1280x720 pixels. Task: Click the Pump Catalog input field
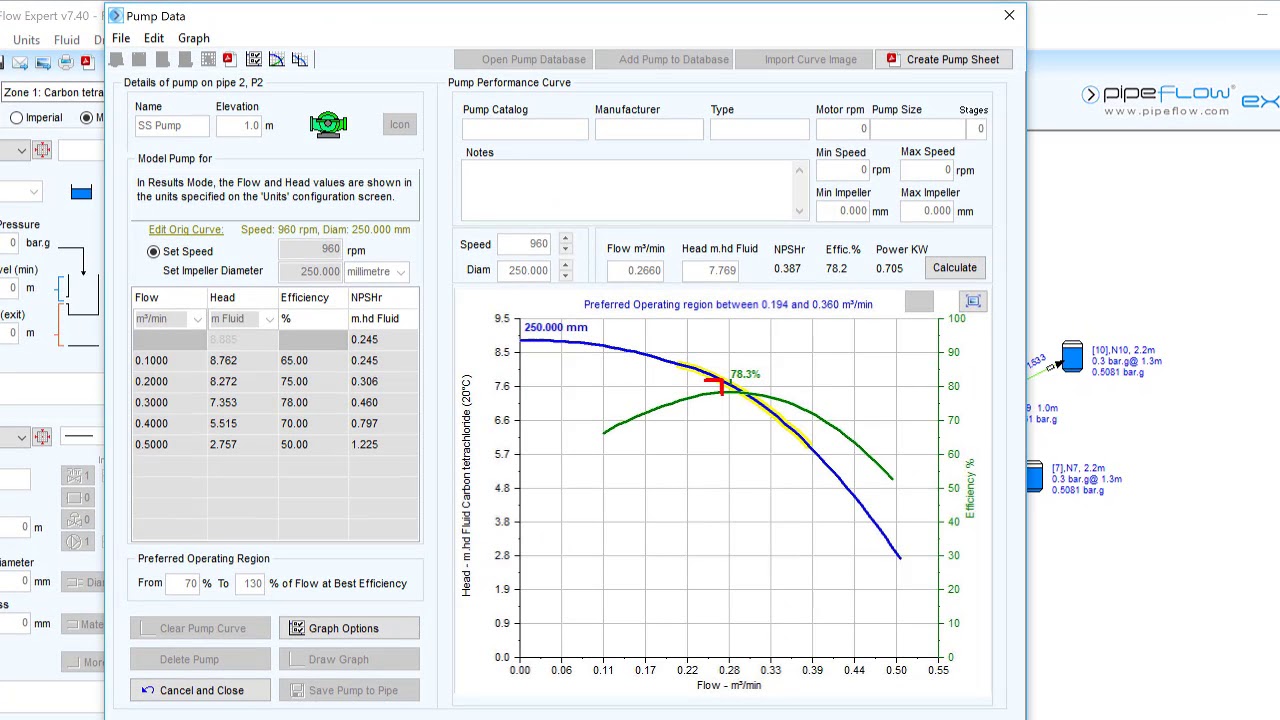[525, 129]
